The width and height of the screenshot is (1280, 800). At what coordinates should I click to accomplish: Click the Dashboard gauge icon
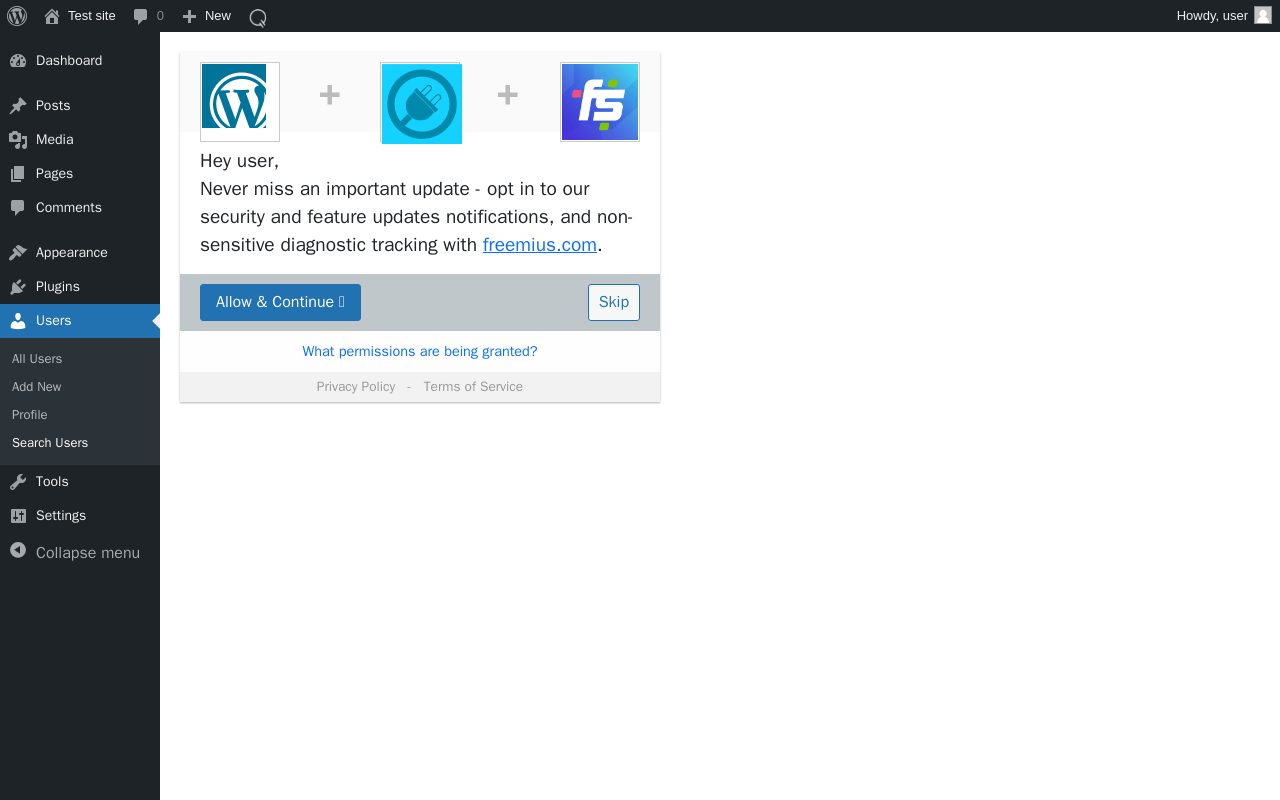tap(18, 60)
